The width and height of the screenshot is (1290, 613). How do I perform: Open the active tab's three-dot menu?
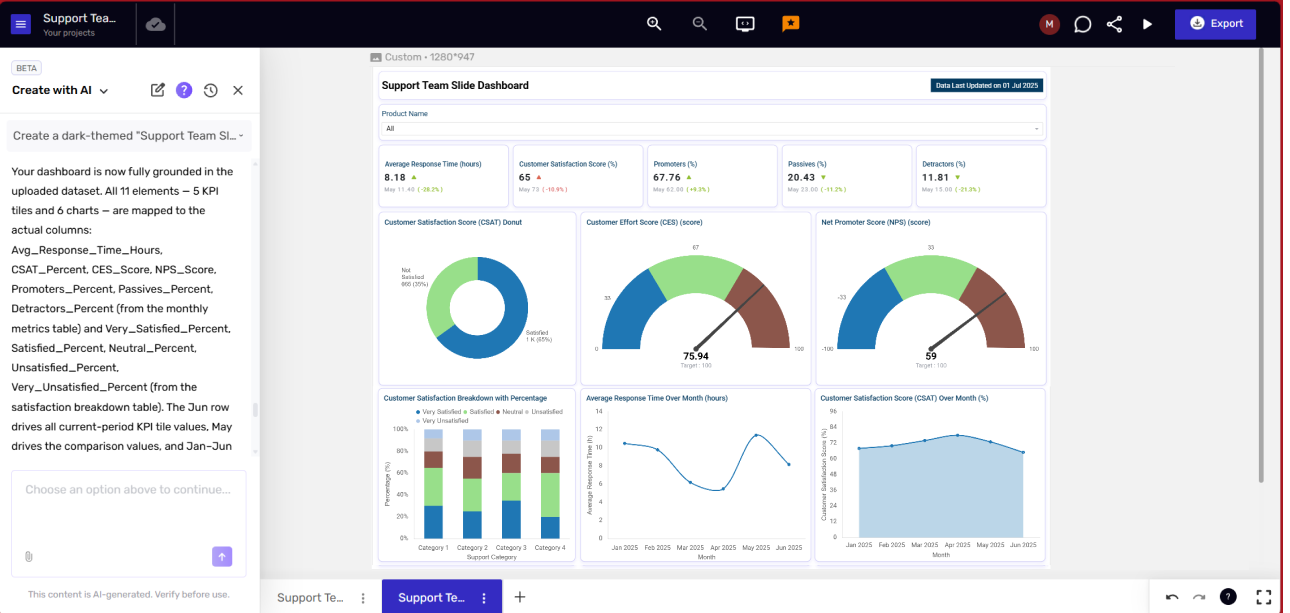(484, 598)
